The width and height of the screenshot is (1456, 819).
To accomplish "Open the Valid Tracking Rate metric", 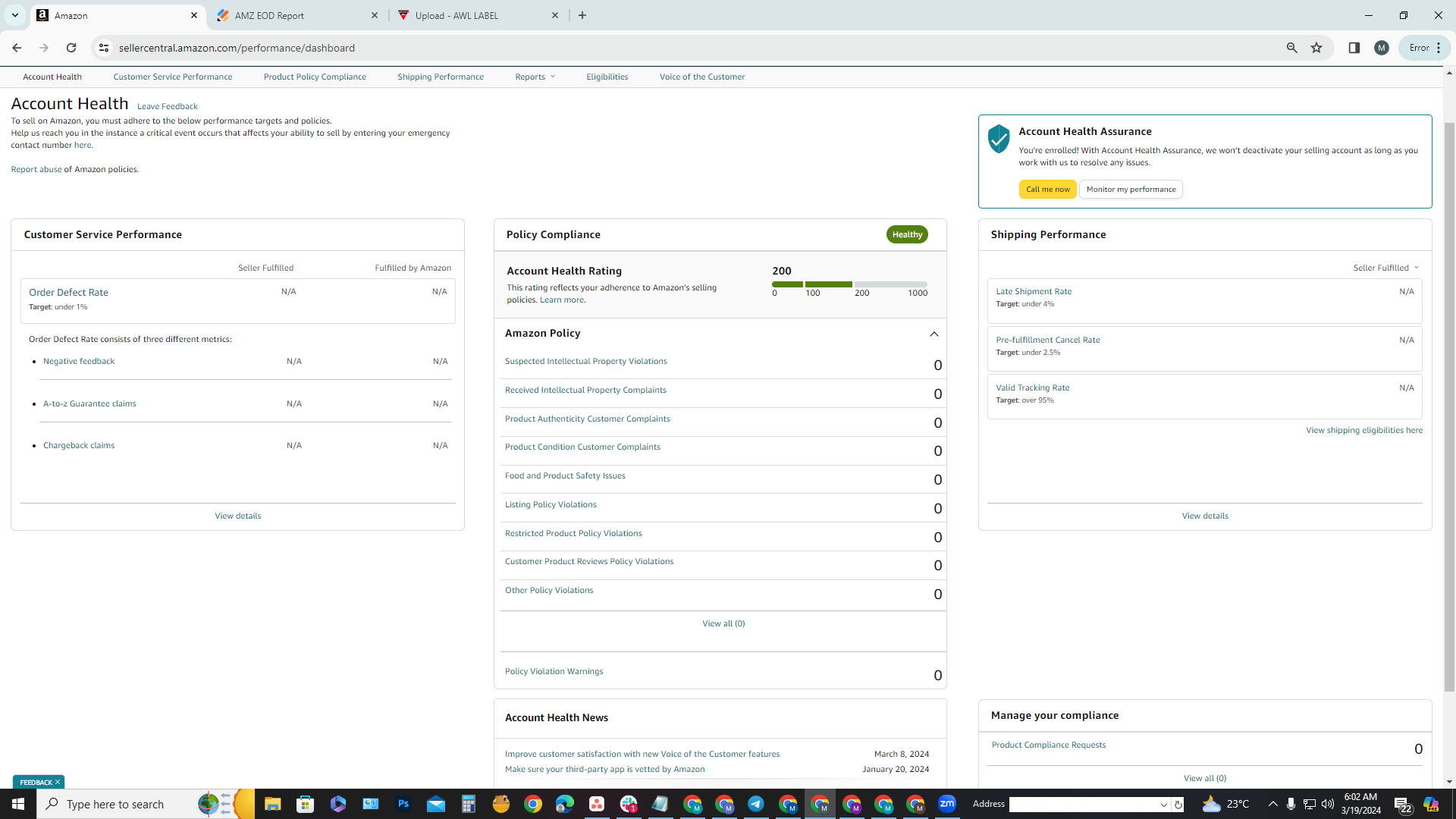I will pos(1033,388).
